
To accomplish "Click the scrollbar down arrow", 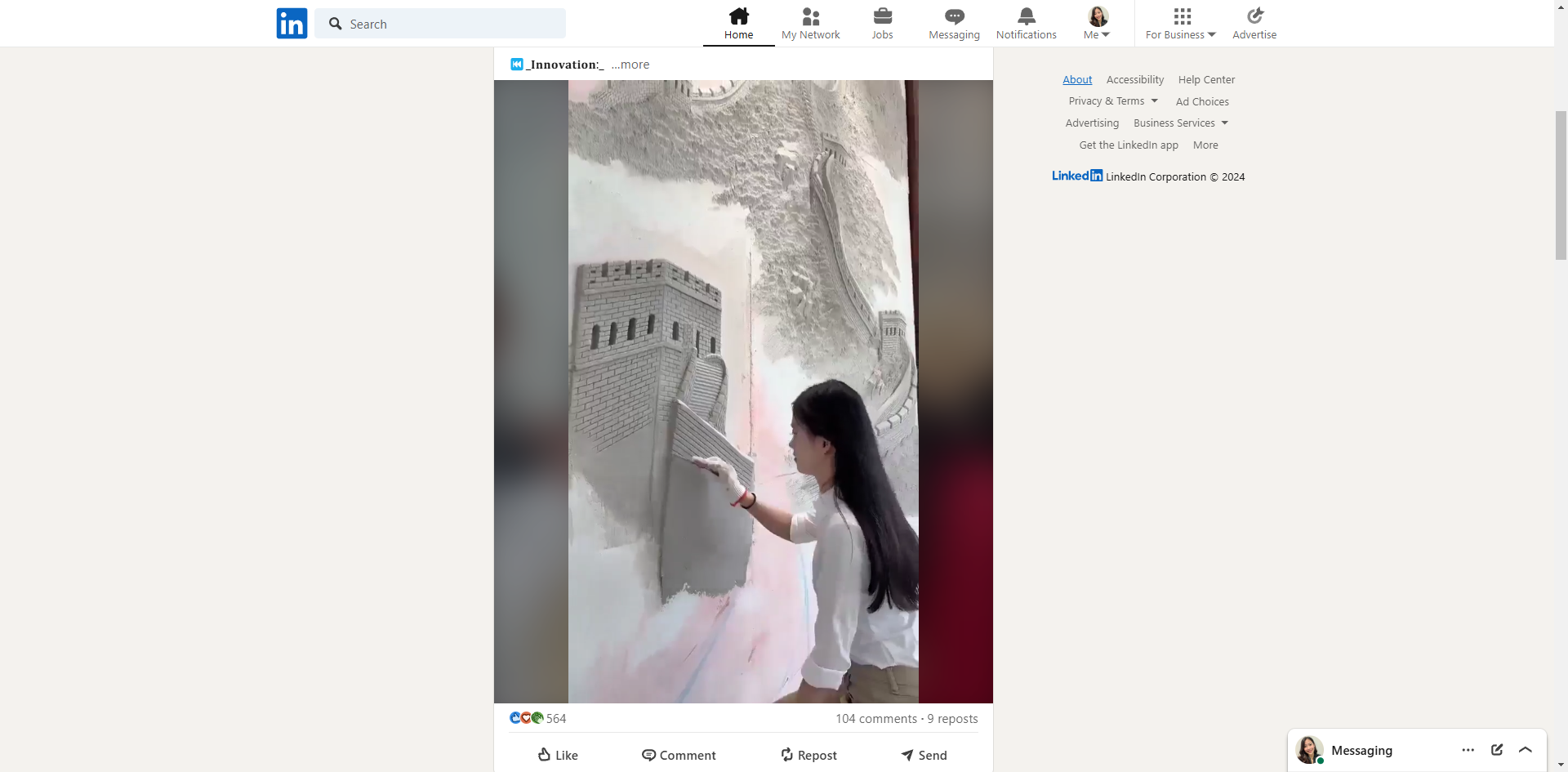I will point(1561,765).
